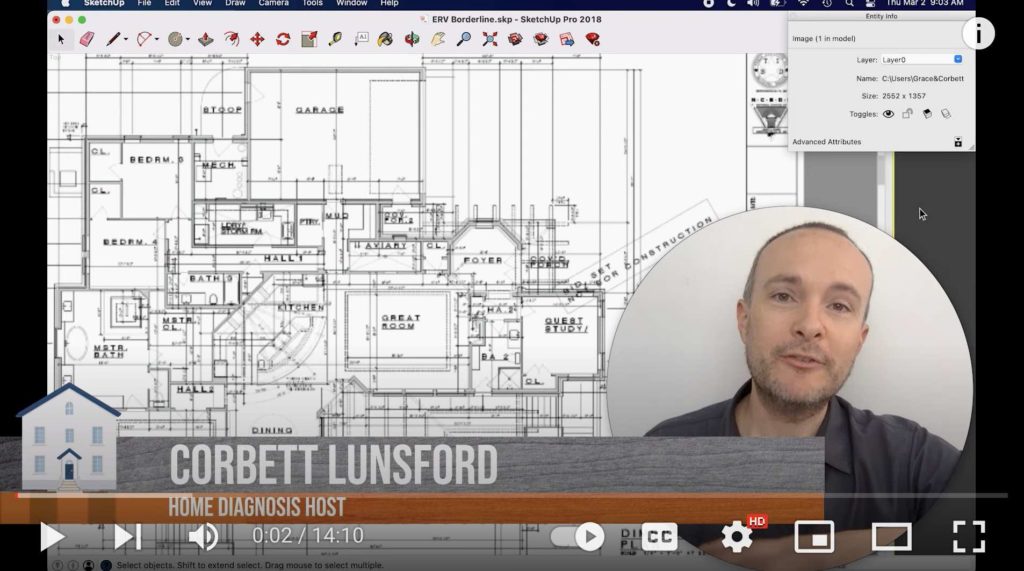Toggle the lock icon in Entity Info
1024x571 pixels.
[907, 114]
